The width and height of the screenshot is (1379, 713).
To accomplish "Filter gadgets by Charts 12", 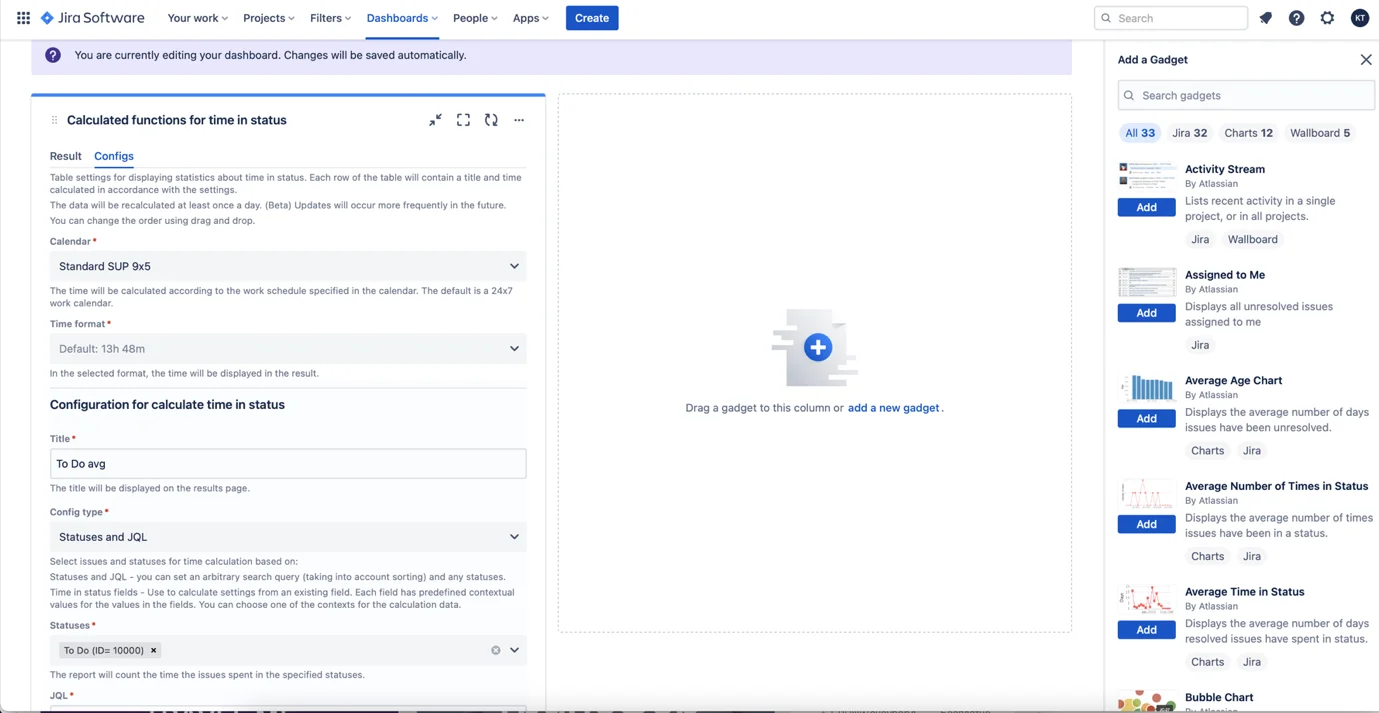I will pyautogui.click(x=1249, y=133).
